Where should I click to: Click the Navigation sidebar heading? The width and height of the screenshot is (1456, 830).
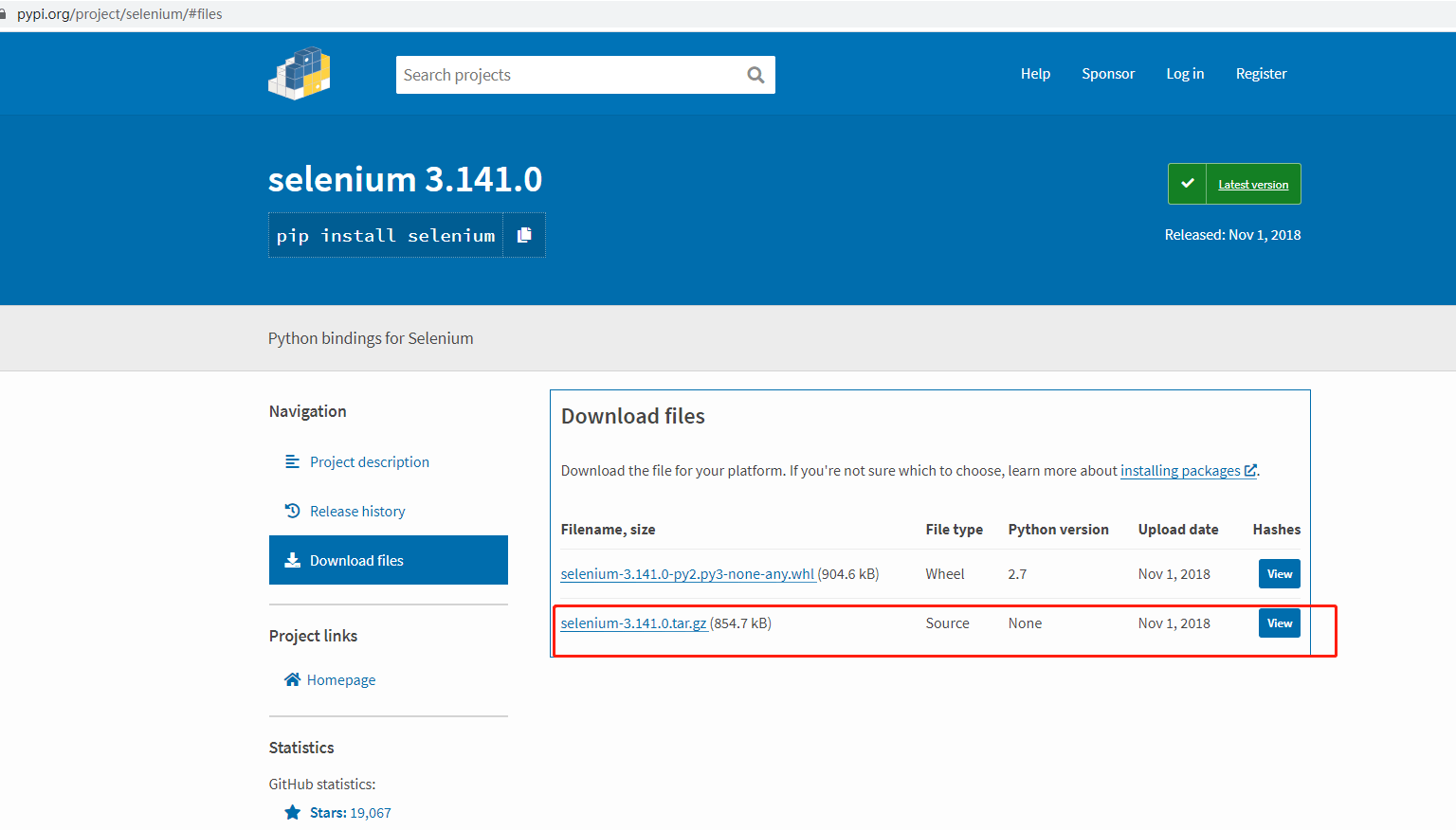coord(307,411)
